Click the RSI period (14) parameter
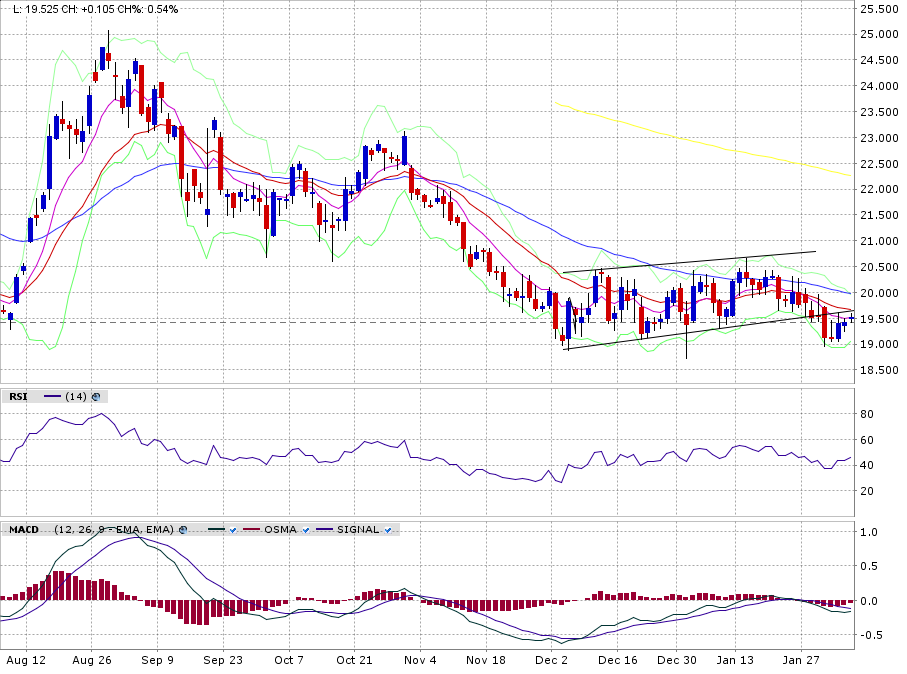The height and width of the screenshot is (674, 907). click(76, 396)
